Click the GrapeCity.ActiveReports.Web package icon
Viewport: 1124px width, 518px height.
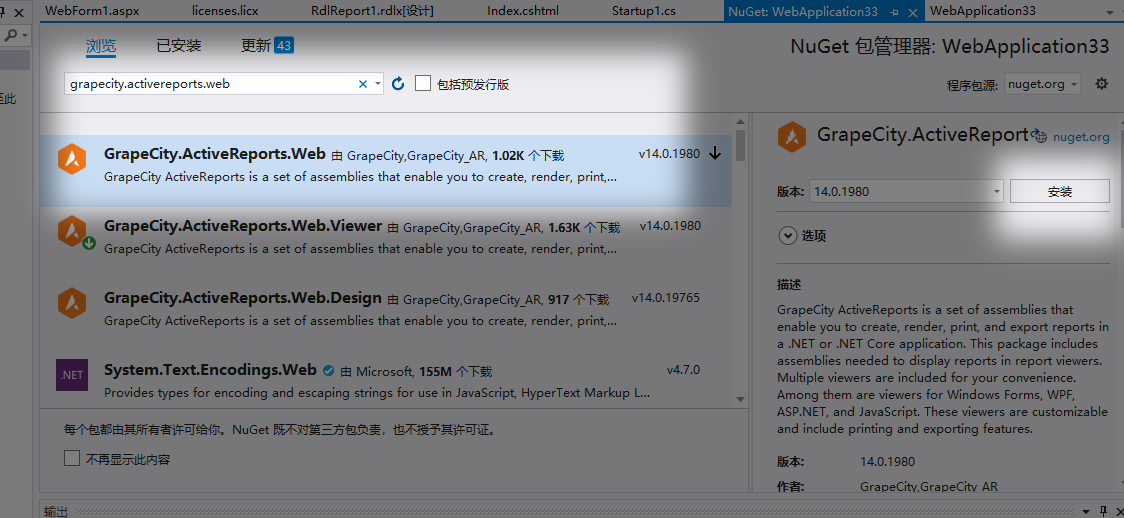pos(72,158)
